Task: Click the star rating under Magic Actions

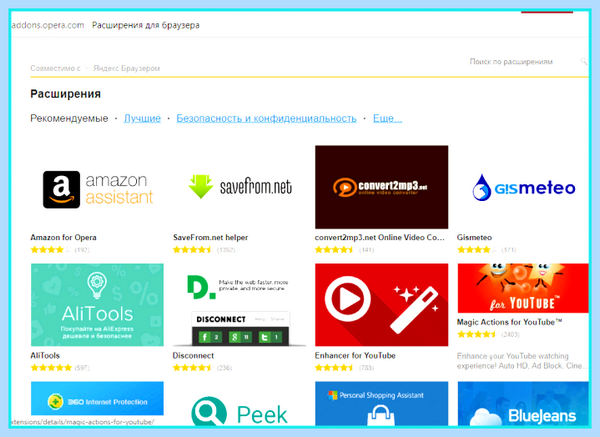Action: [477, 334]
